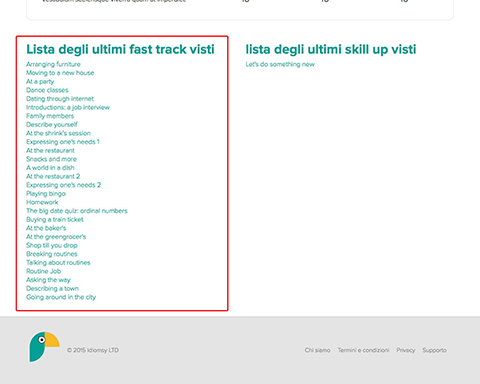The width and height of the screenshot is (480, 384).
Task: Select the Homework lesson link
Action: coord(42,202)
